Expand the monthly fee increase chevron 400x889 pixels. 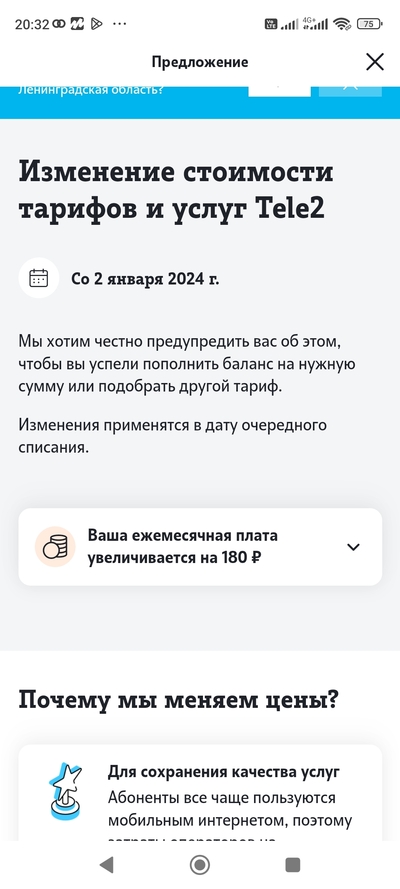(x=354, y=547)
